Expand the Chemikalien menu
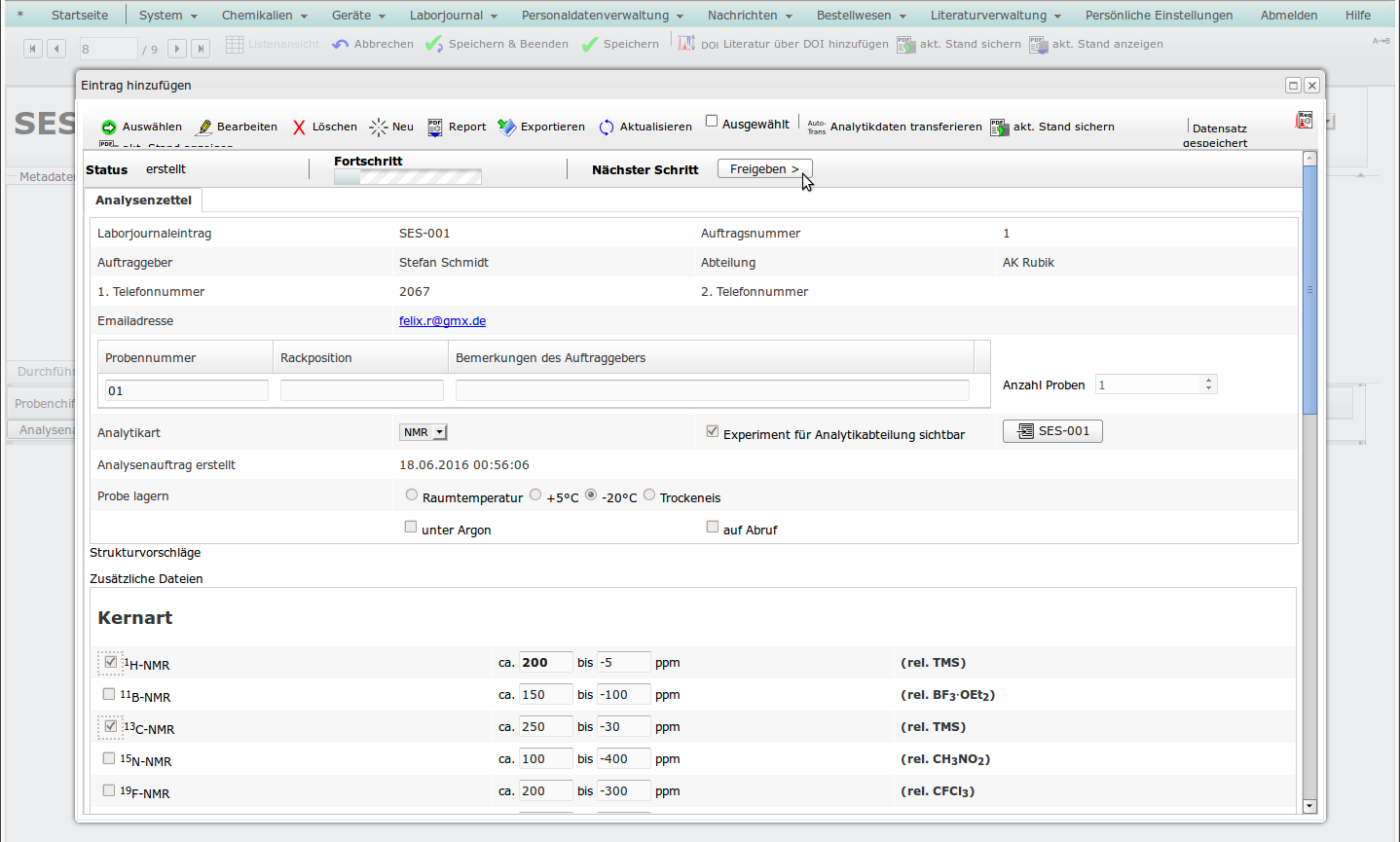The height and width of the screenshot is (842, 1400). pos(264,16)
